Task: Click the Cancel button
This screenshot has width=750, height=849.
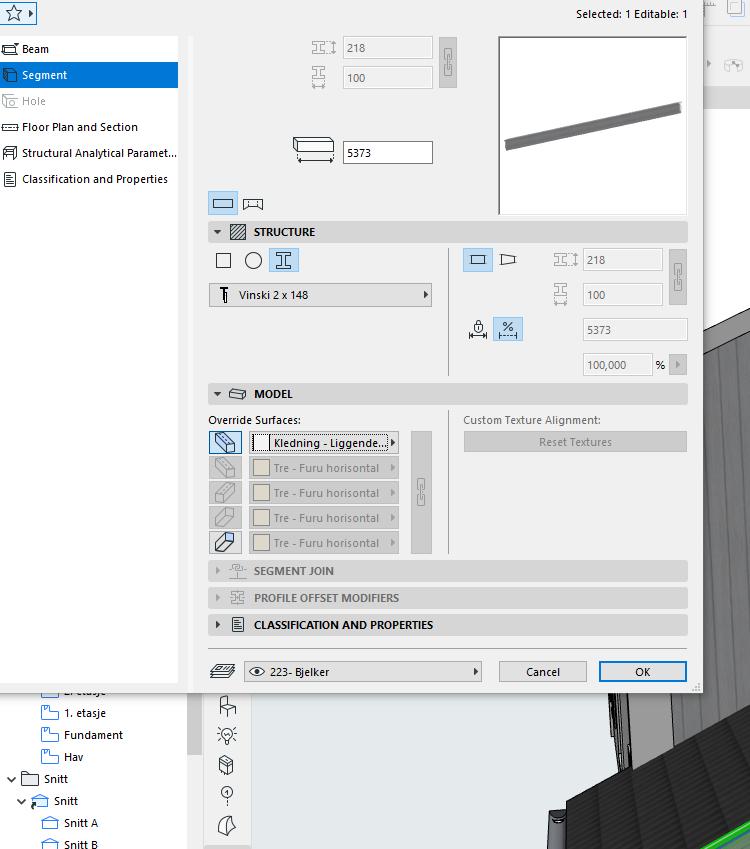Action: tap(542, 672)
